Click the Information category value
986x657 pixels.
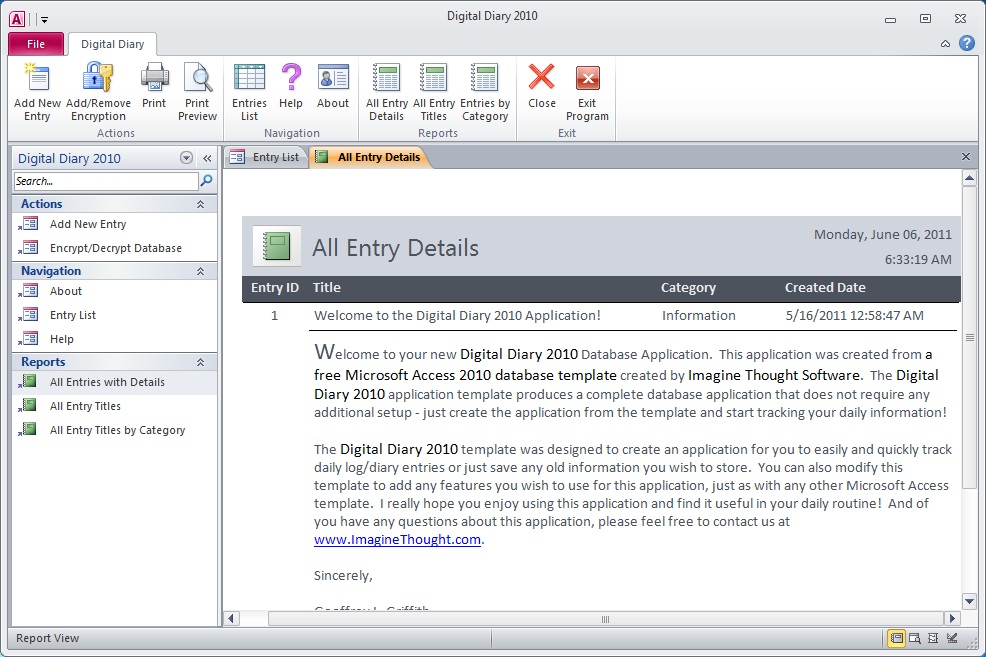point(699,316)
